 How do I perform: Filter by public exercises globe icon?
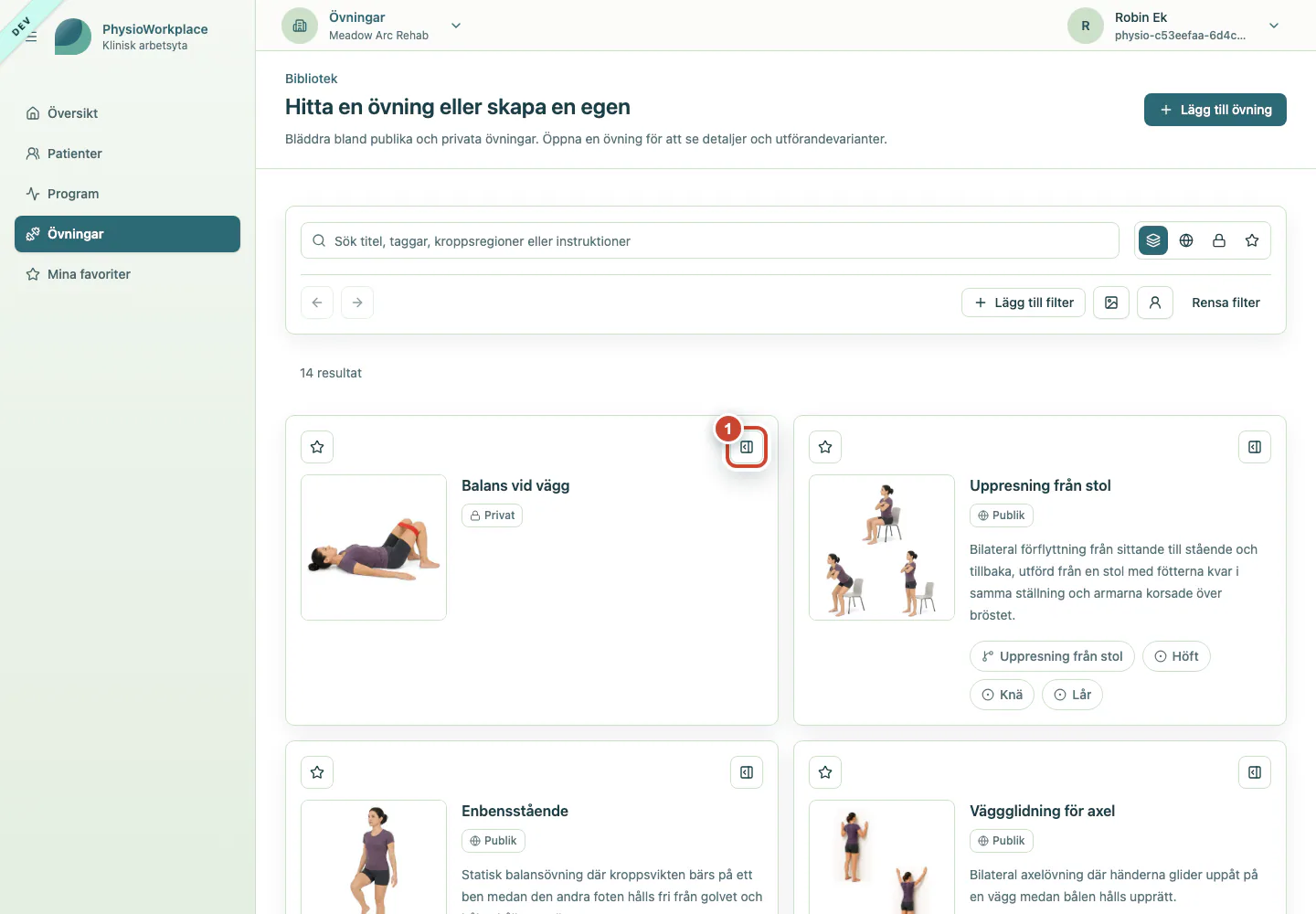[x=1186, y=240]
